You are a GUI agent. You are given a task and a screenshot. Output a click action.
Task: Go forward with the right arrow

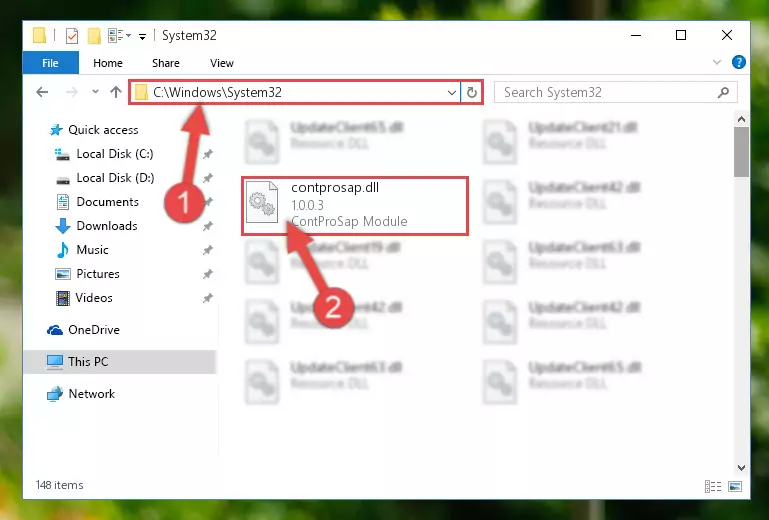pos(72,92)
